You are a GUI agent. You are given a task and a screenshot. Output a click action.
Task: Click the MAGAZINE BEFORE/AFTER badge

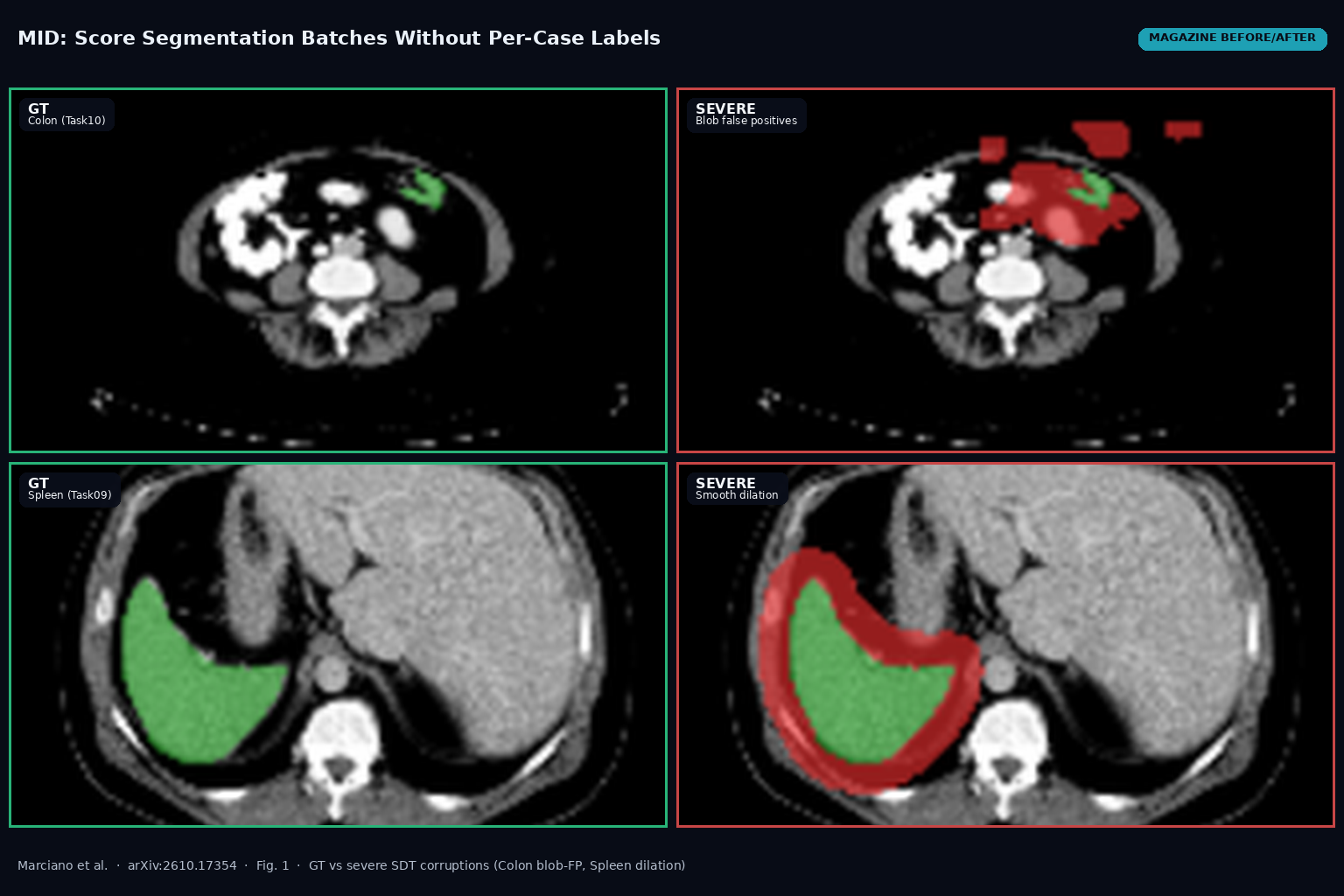coord(1232,38)
